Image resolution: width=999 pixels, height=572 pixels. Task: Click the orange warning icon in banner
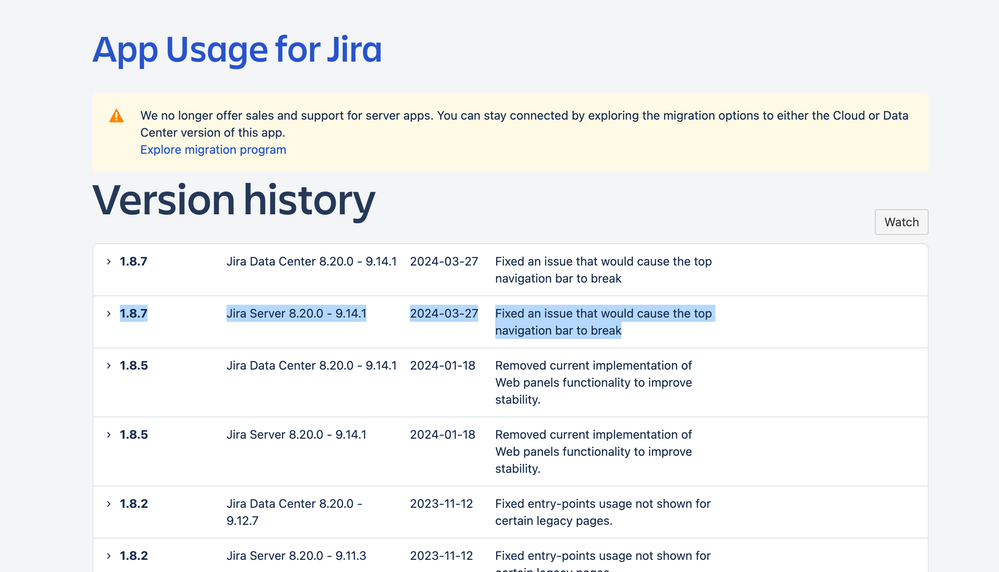(117, 115)
